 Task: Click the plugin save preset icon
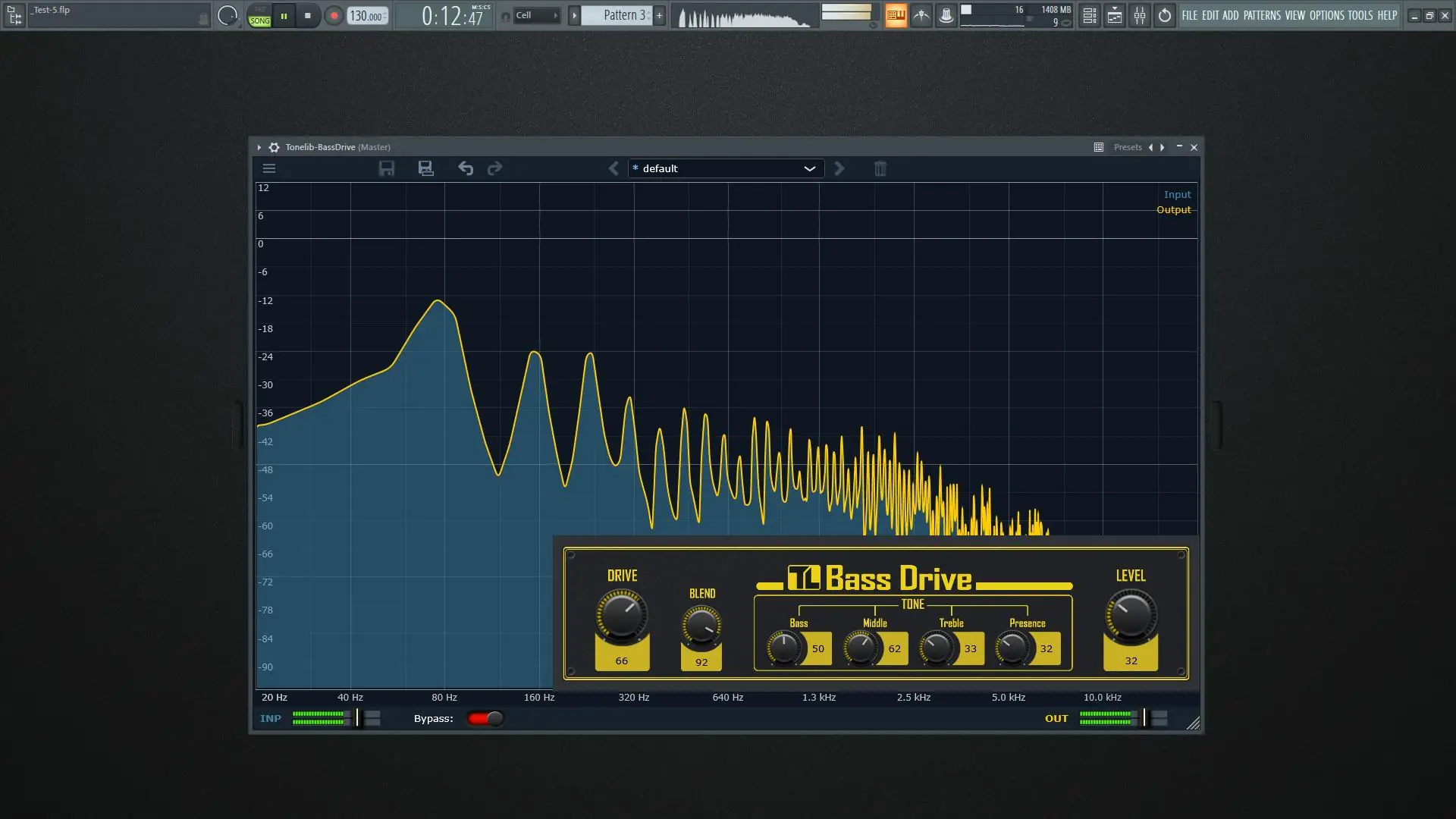[387, 168]
